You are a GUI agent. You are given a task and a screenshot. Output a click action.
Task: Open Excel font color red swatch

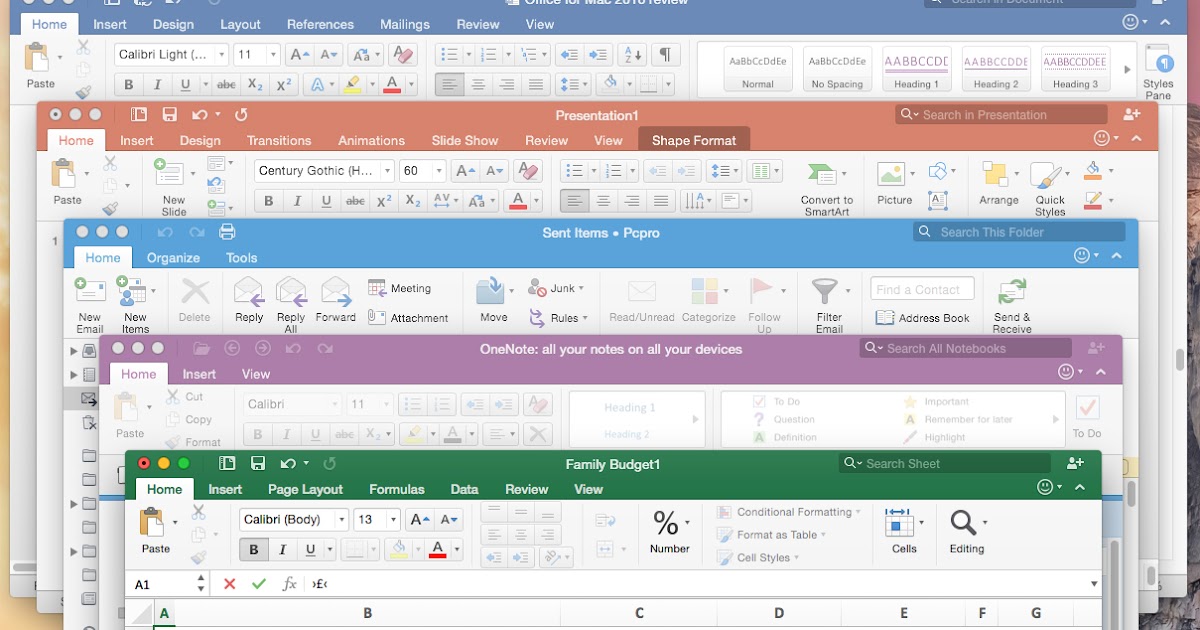click(x=437, y=549)
